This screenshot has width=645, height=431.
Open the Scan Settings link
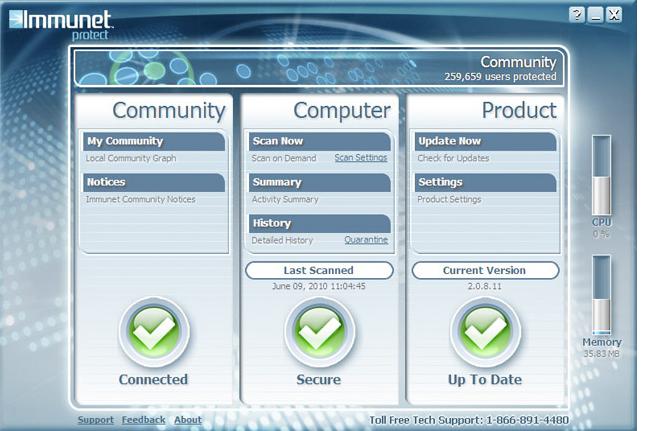[x=361, y=158]
